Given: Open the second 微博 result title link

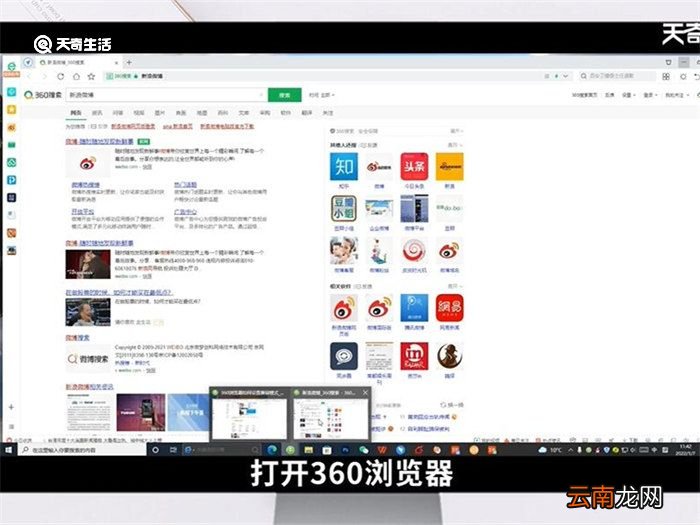Looking at the screenshot, I should point(100,243).
